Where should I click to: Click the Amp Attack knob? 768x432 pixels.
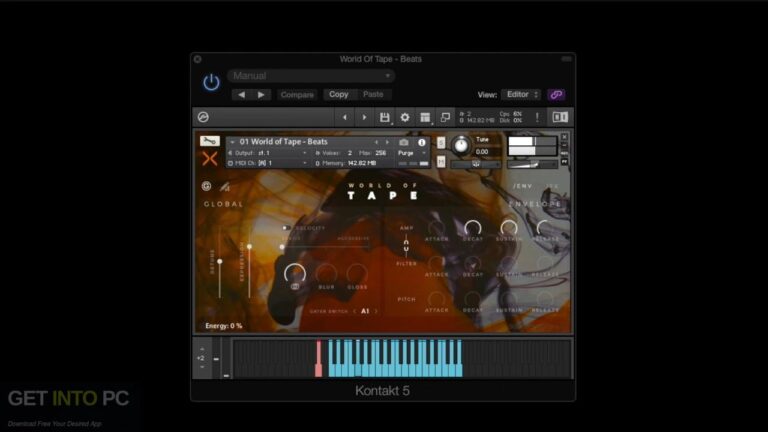tap(436, 228)
